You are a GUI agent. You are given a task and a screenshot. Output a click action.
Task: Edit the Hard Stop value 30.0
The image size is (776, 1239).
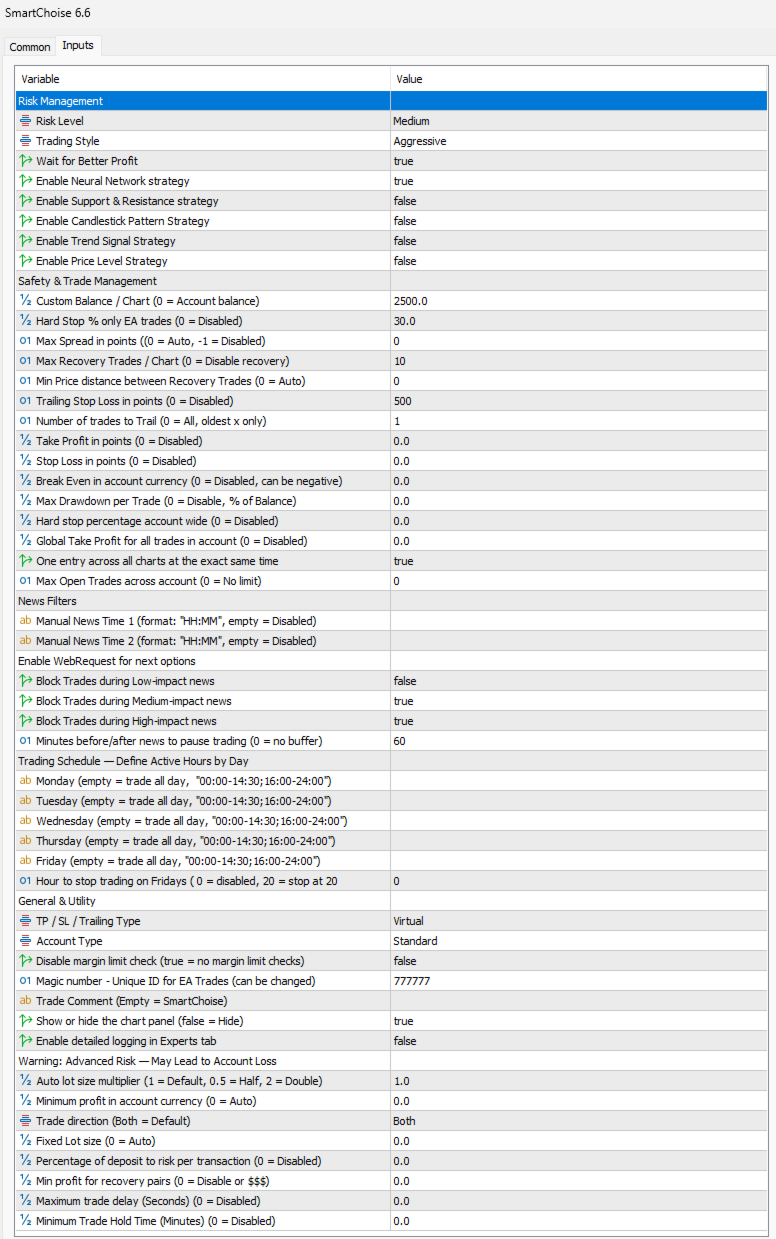click(x=579, y=321)
